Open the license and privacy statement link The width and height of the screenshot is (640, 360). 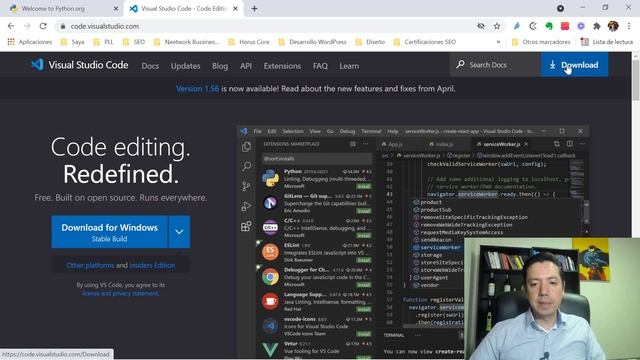click(120, 293)
